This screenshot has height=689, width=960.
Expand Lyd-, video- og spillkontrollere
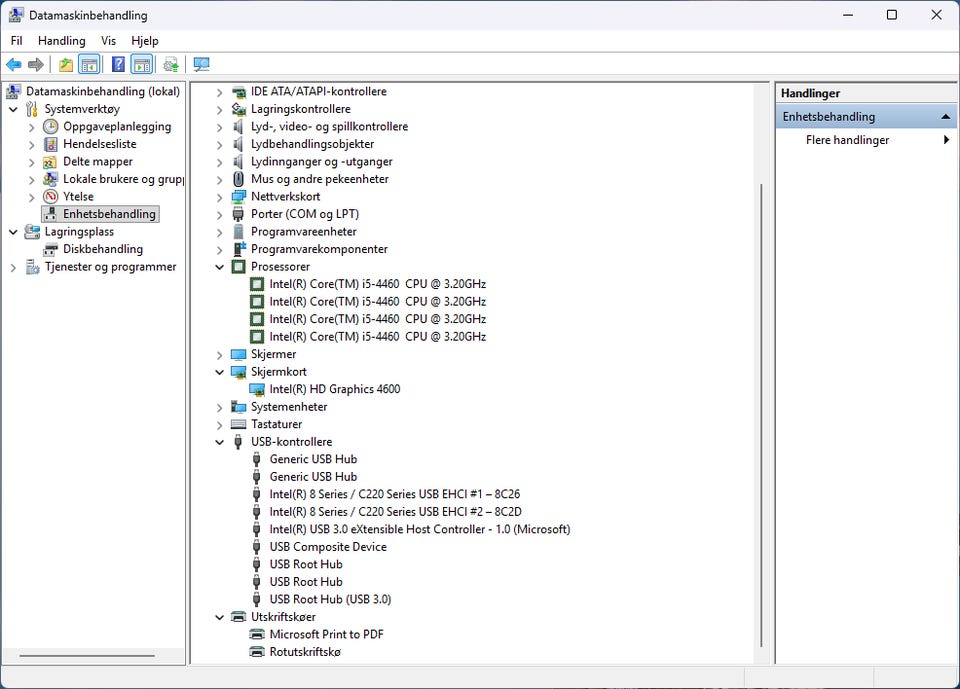click(x=219, y=127)
